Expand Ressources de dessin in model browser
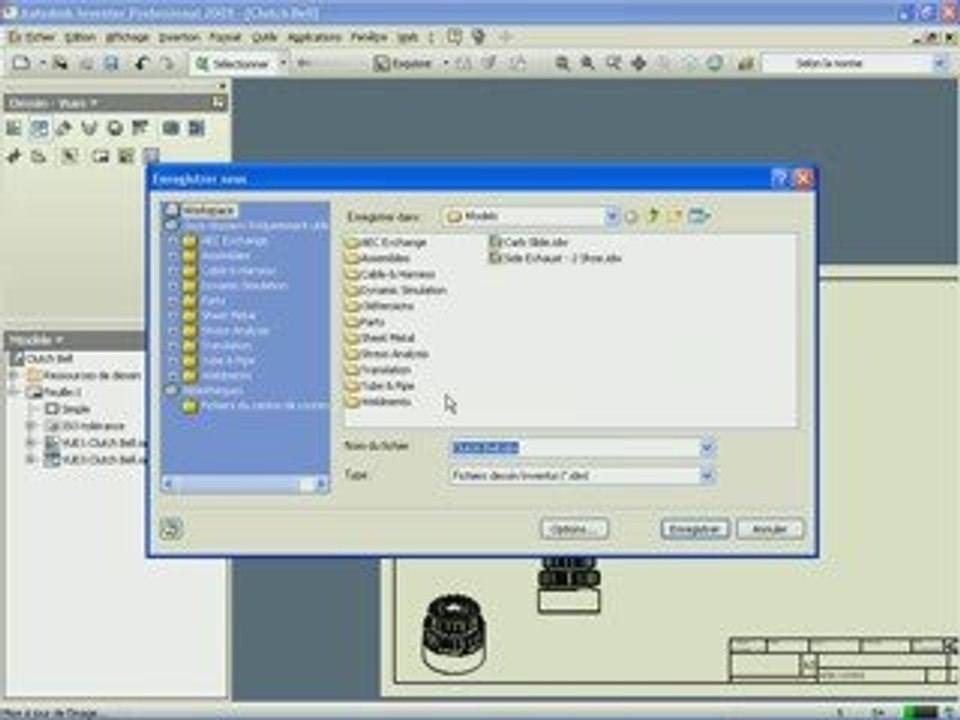This screenshot has width=960, height=720. click(x=14, y=375)
